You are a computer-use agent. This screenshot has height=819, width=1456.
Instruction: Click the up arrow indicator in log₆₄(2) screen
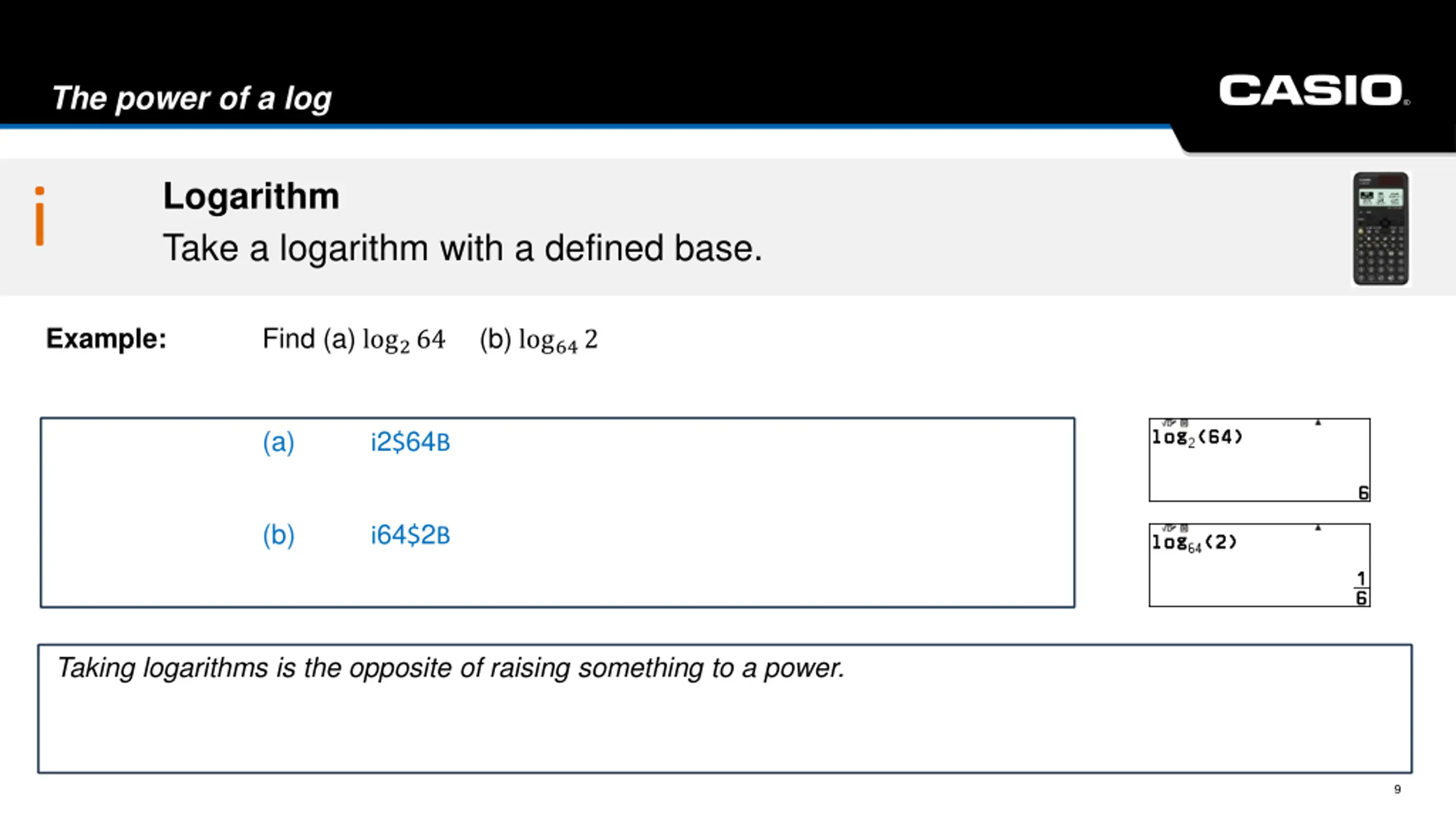[x=1318, y=528]
